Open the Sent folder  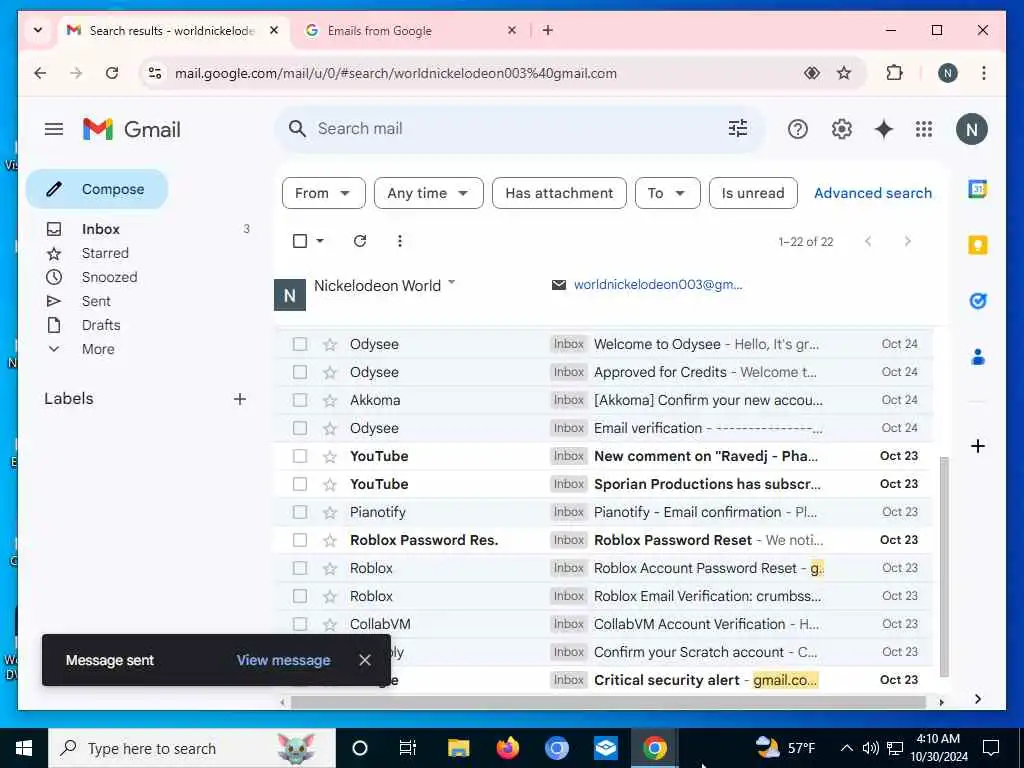click(x=96, y=302)
